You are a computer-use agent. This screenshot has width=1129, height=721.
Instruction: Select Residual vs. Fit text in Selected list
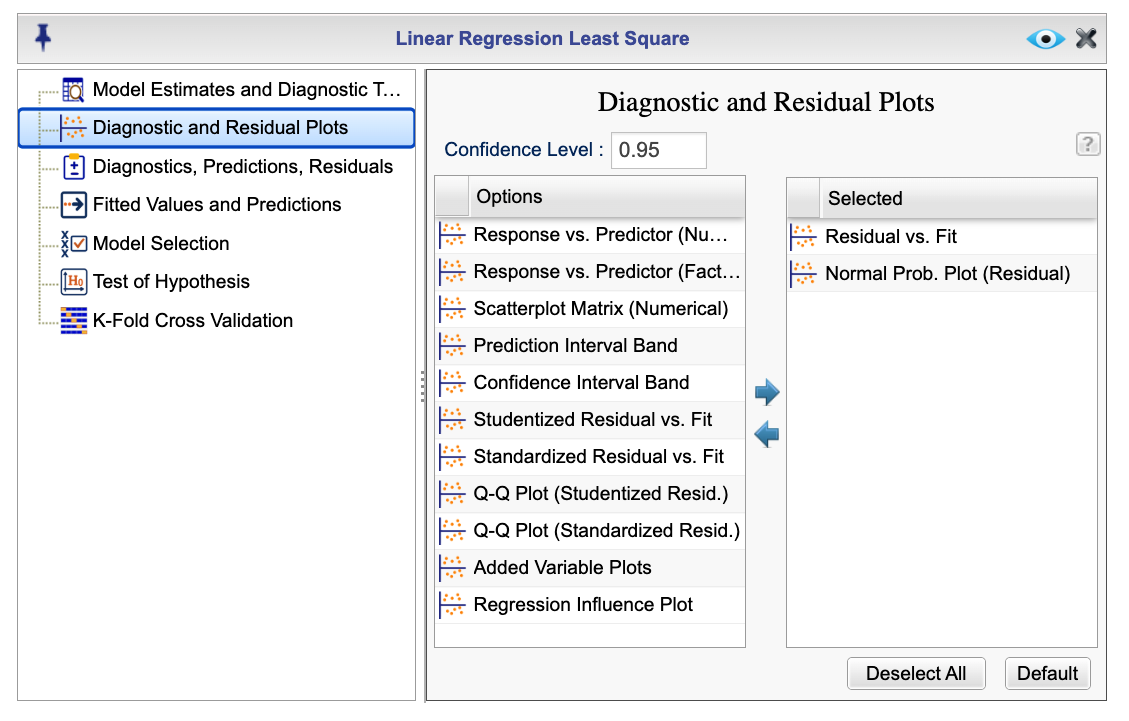pyautogui.click(x=891, y=236)
